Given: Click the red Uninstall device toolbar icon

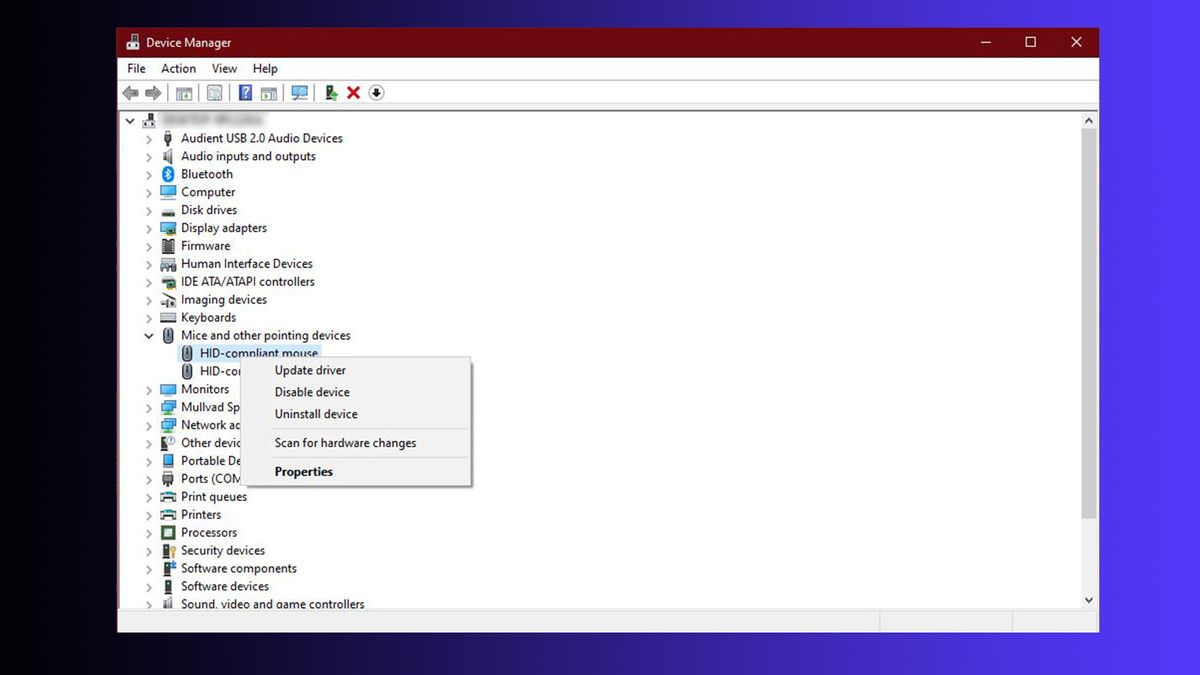Looking at the screenshot, I should tap(353, 92).
